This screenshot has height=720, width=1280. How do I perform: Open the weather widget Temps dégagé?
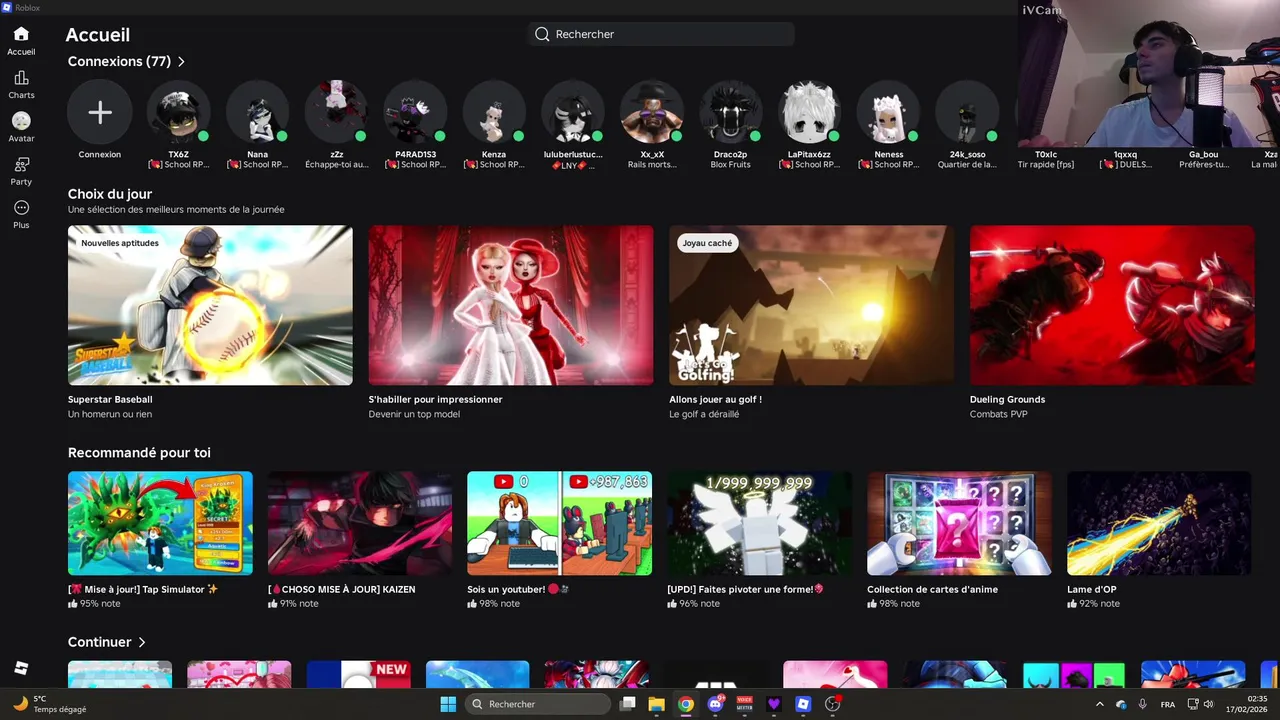[x=50, y=704]
